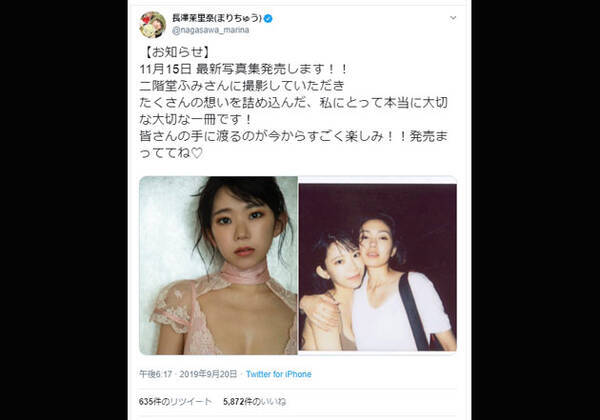600x420 pixels.
Task: Click the 午後6:17 time text
Action: point(156,374)
